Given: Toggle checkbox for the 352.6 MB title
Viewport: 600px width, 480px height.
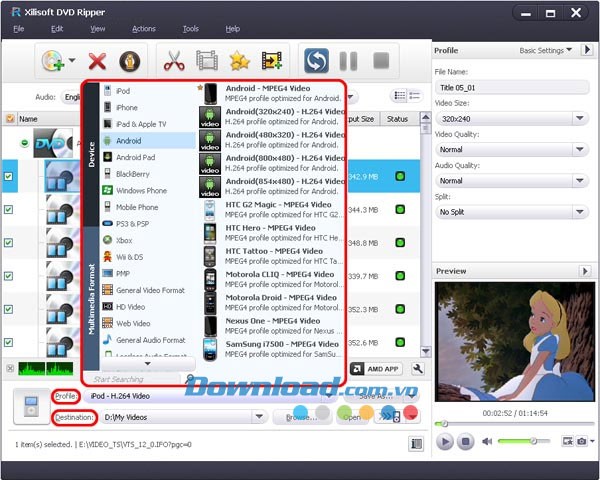Looking at the screenshot, I should [8, 342].
